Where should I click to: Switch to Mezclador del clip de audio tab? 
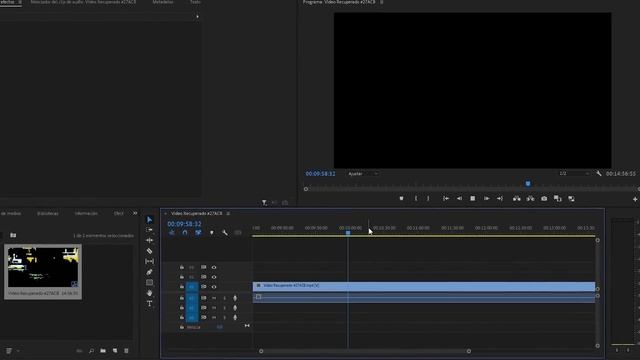[x=84, y=2]
